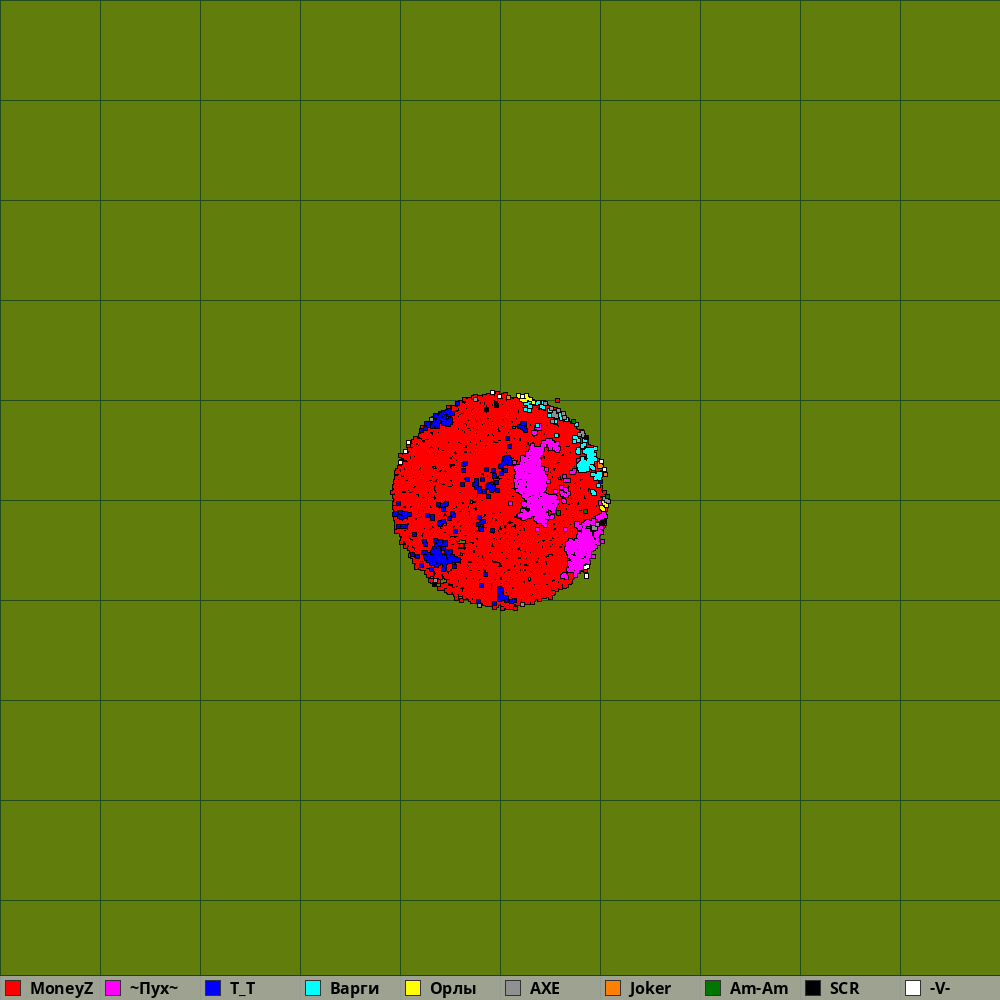Select the Joker legend label

coord(650,989)
